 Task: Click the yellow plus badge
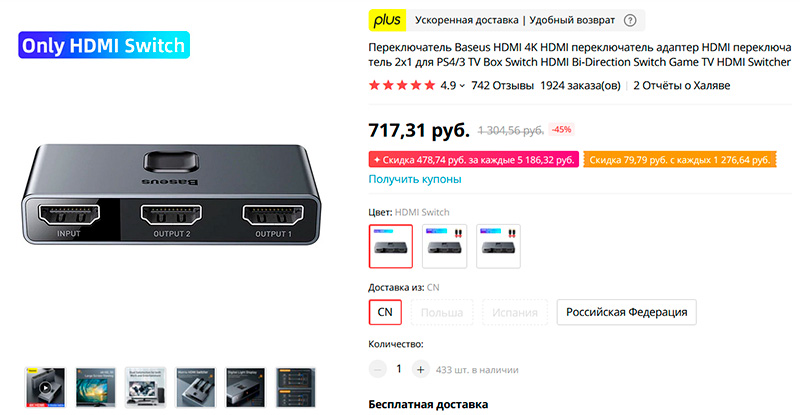click(x=387, y=20)
